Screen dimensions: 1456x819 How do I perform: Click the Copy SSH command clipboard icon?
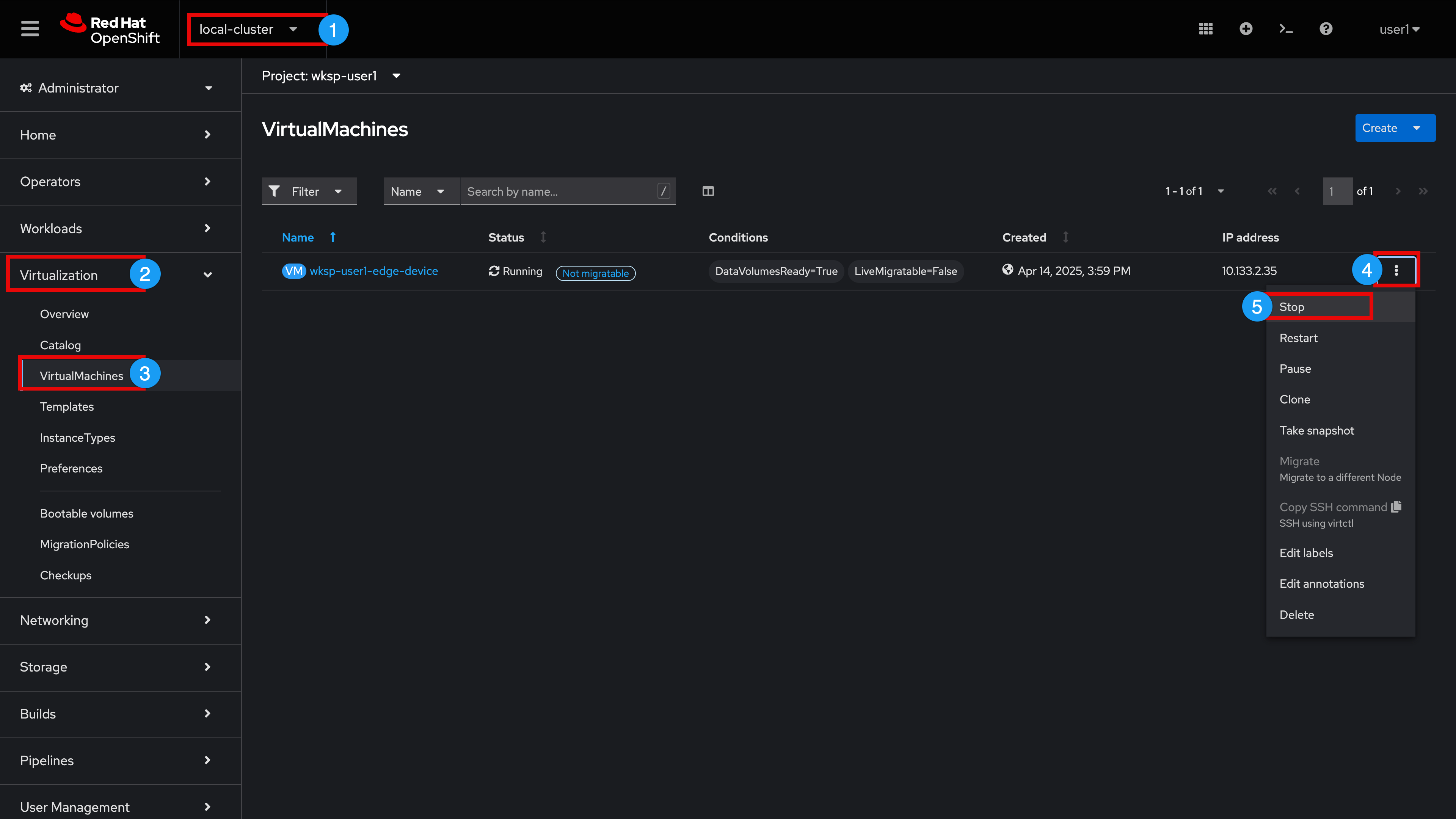[1396, 507]
